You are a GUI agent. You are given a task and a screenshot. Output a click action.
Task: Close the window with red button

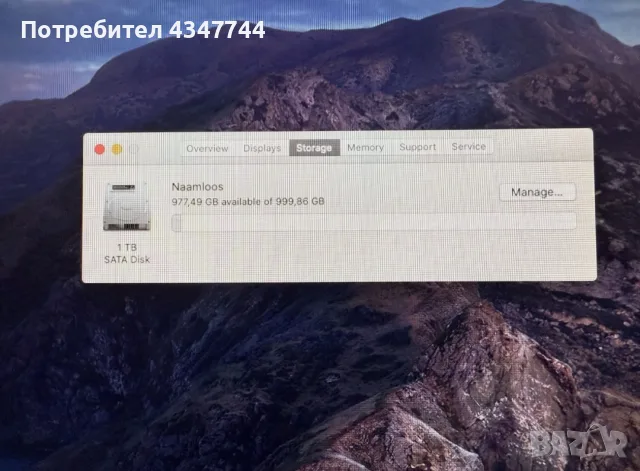point(99,149)
